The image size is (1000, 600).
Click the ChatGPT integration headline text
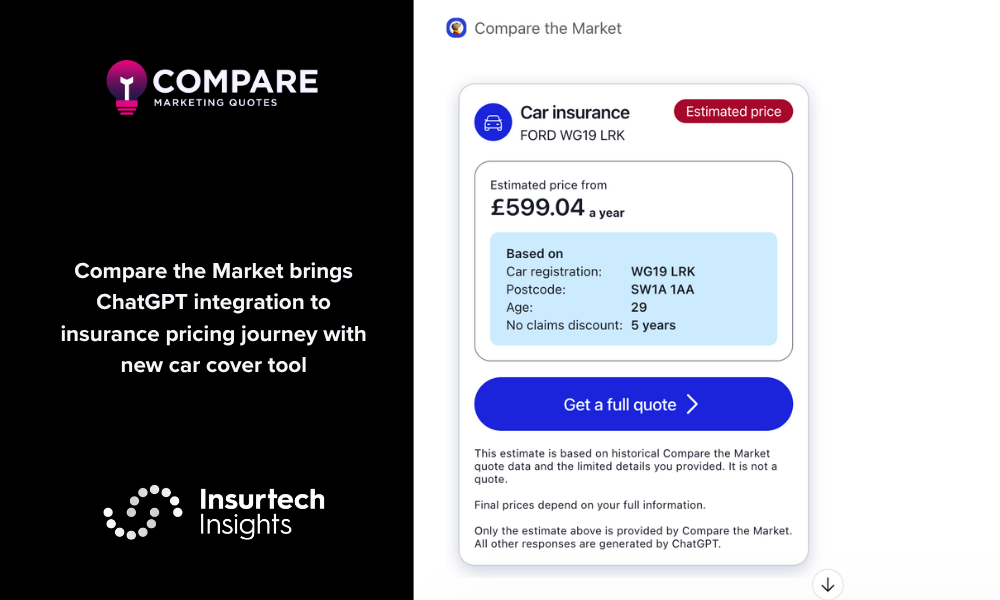(x=213, y=318)
